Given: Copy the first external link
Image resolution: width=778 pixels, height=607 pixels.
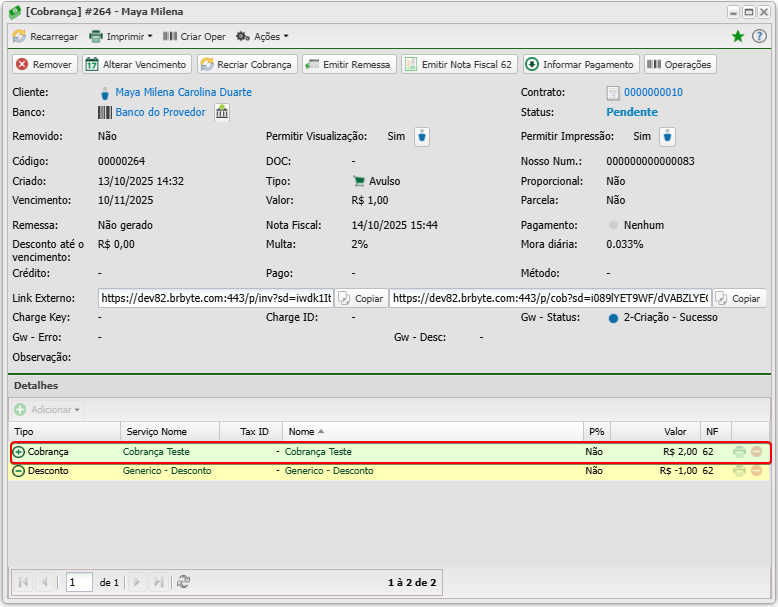Looking at the screenshot, I should click(x=360, y=298).
